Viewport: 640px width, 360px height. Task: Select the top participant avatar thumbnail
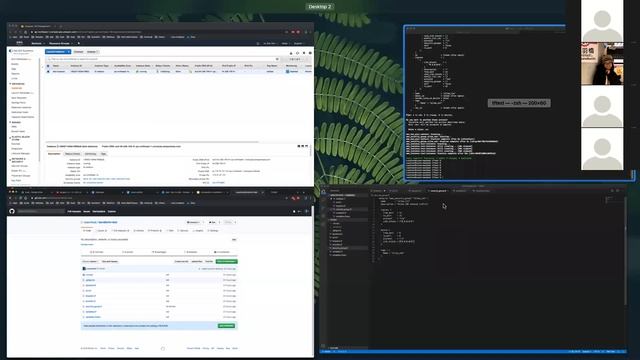pos(602,21)
